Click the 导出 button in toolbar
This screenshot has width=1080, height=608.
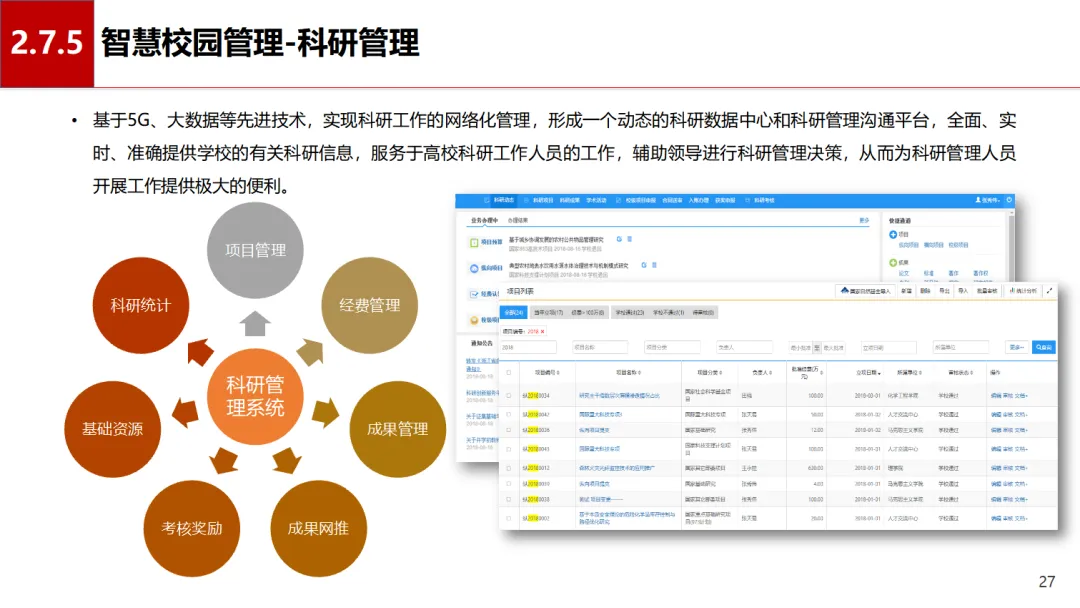click(x=944, y=291)
